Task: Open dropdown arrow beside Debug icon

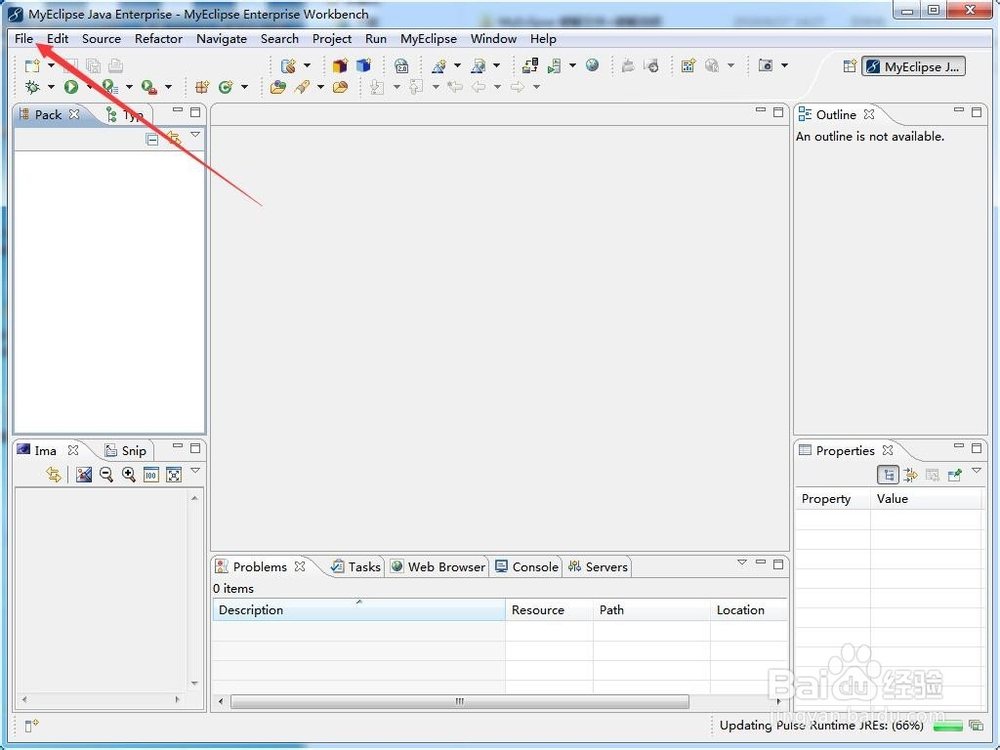Action: click(x=51, y=87)
